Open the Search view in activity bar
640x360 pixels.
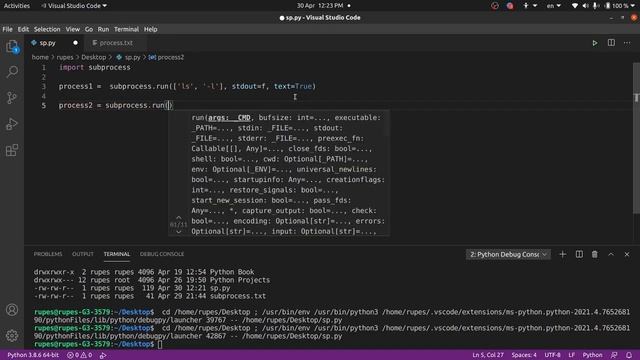point(12,72)
